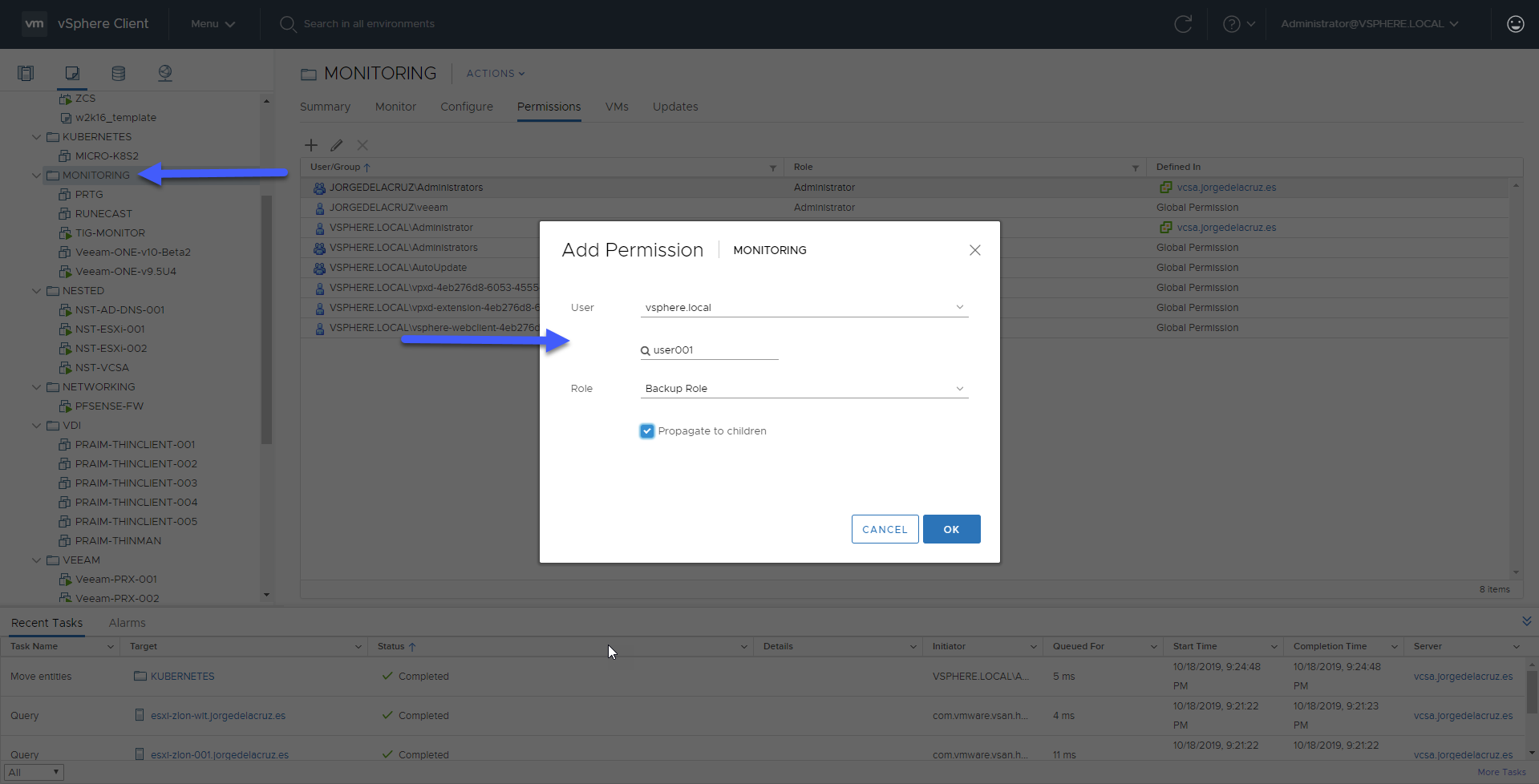Image resolution: width=1539 pixels, height=784 pixels.
Task: Select RUNECAST VM in the tree
Action: coord(103,214)
